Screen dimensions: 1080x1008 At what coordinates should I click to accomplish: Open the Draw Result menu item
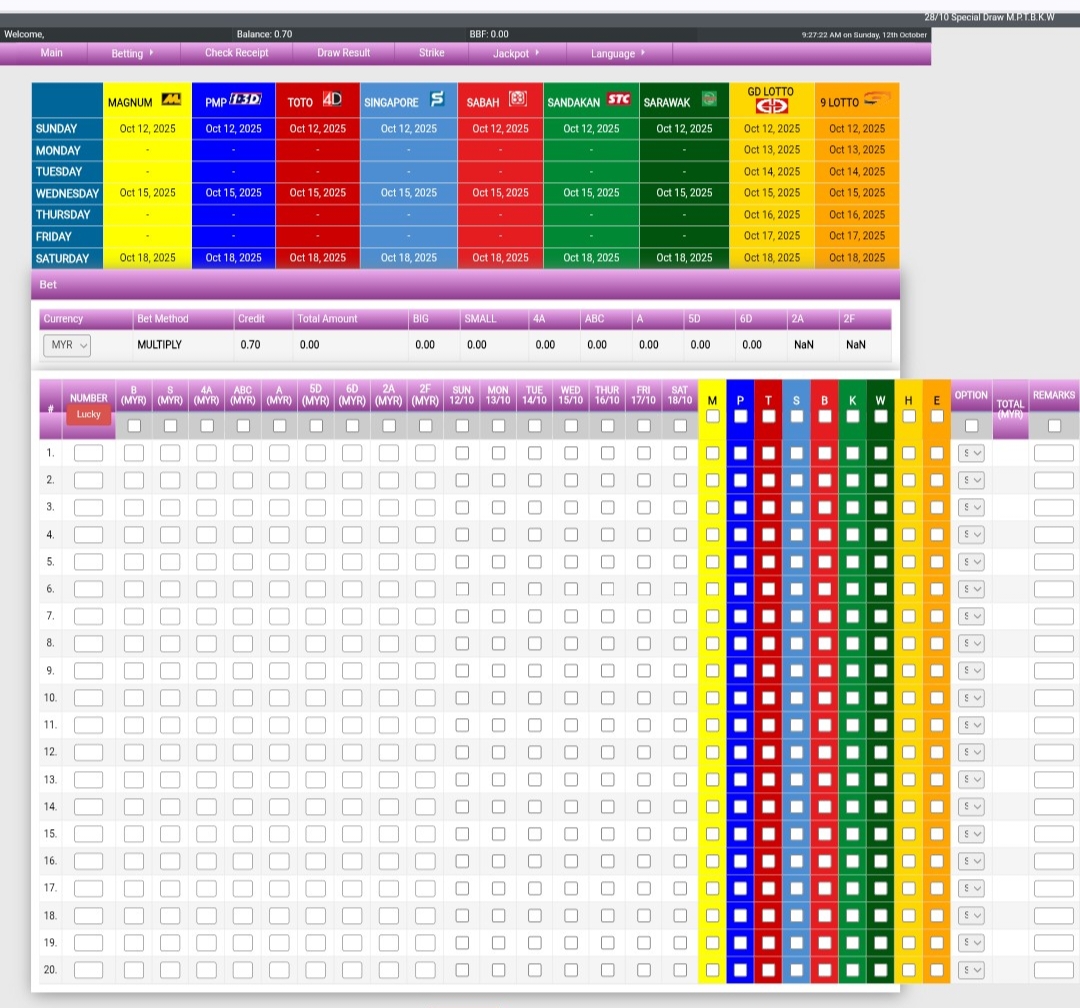coord(343,53)
